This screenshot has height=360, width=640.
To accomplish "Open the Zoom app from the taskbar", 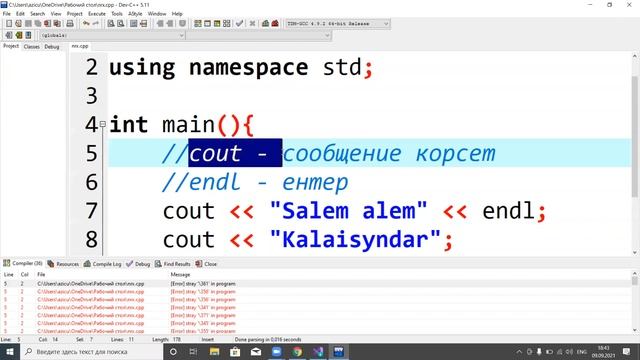I will 277,351.
